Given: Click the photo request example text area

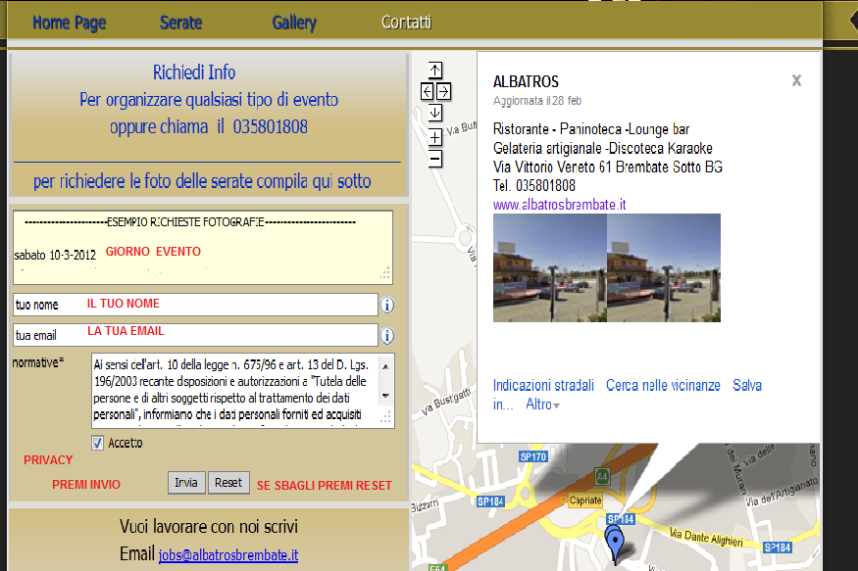Looking at the screenshot, I should click(x=202, y=247).
